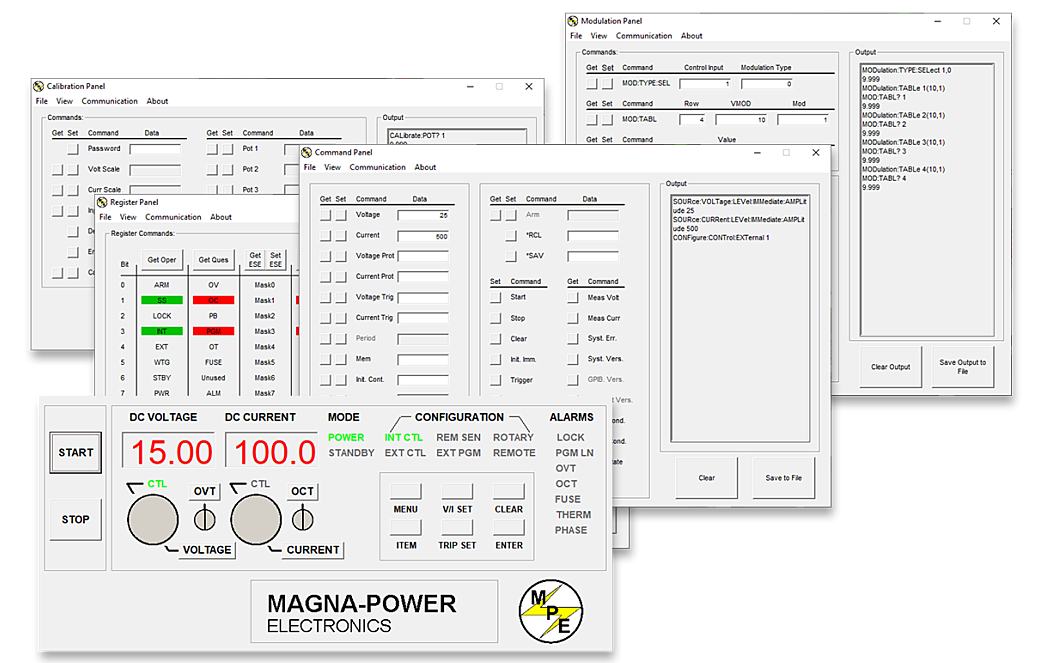Open the Communication menu in Modulation Panel
Viewport: 1041px width, 663px height.
point(644,36)
